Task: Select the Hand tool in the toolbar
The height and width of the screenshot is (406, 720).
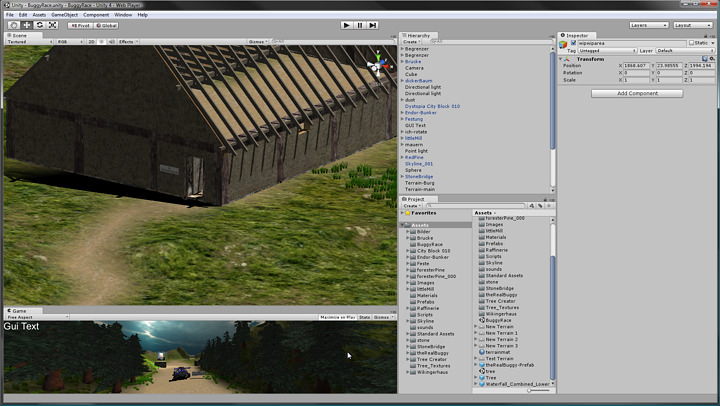Action: click(x=14, y=25)
